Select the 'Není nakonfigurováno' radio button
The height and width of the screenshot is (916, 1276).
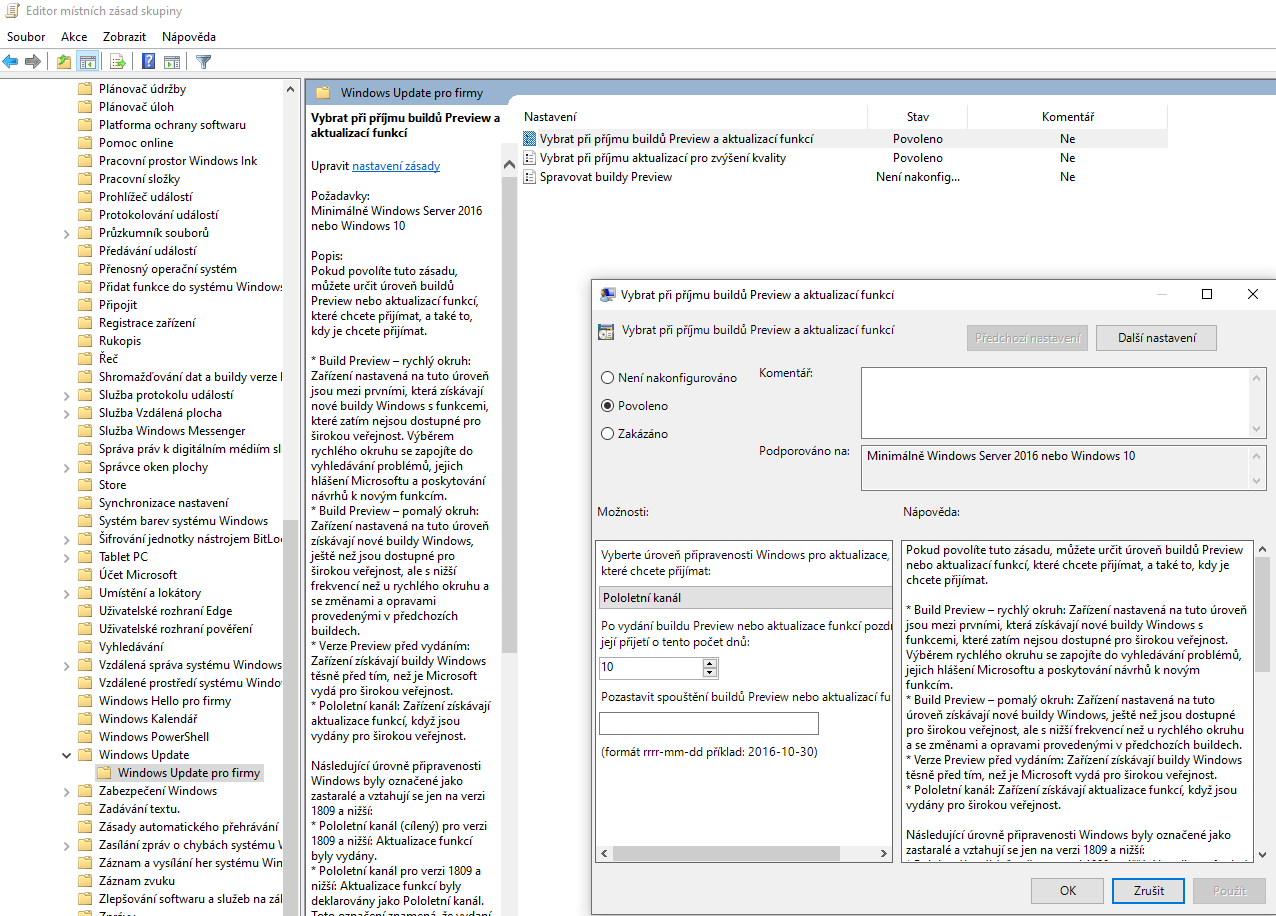pyautogui.click(x=607, y=378)
